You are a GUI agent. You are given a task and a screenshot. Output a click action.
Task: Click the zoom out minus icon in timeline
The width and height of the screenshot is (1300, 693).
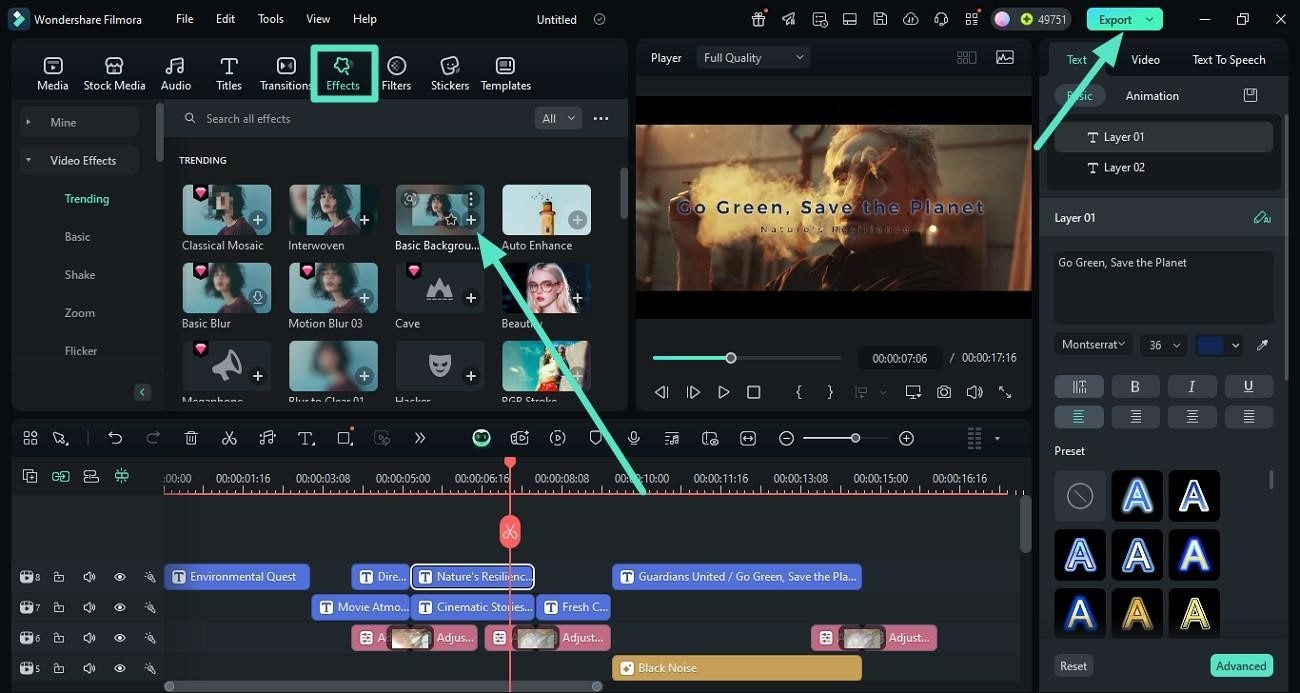coord(787,438)
